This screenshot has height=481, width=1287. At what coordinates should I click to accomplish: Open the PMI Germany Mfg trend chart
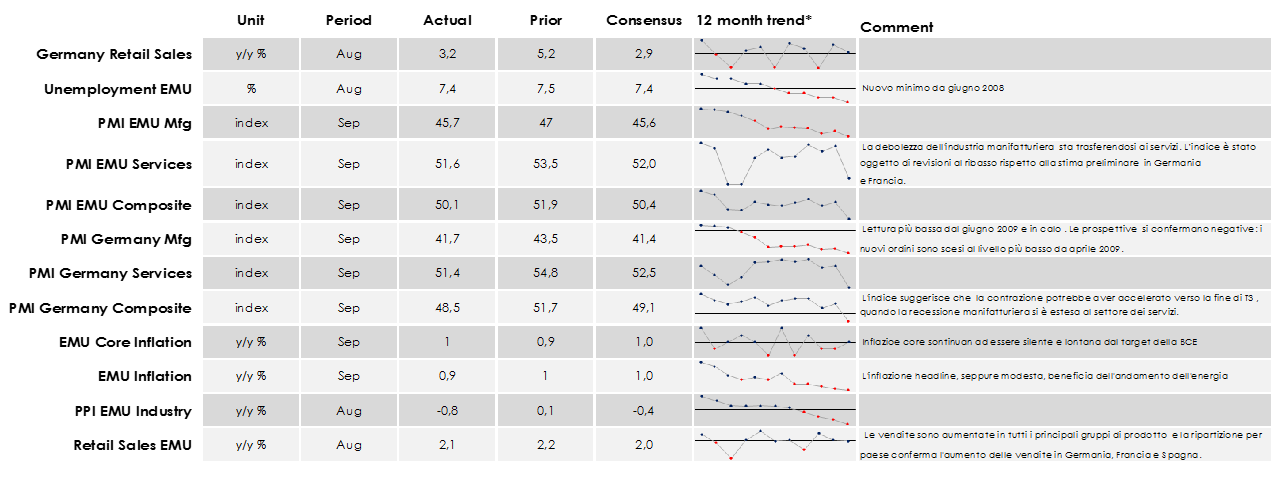tap(775, 240)
